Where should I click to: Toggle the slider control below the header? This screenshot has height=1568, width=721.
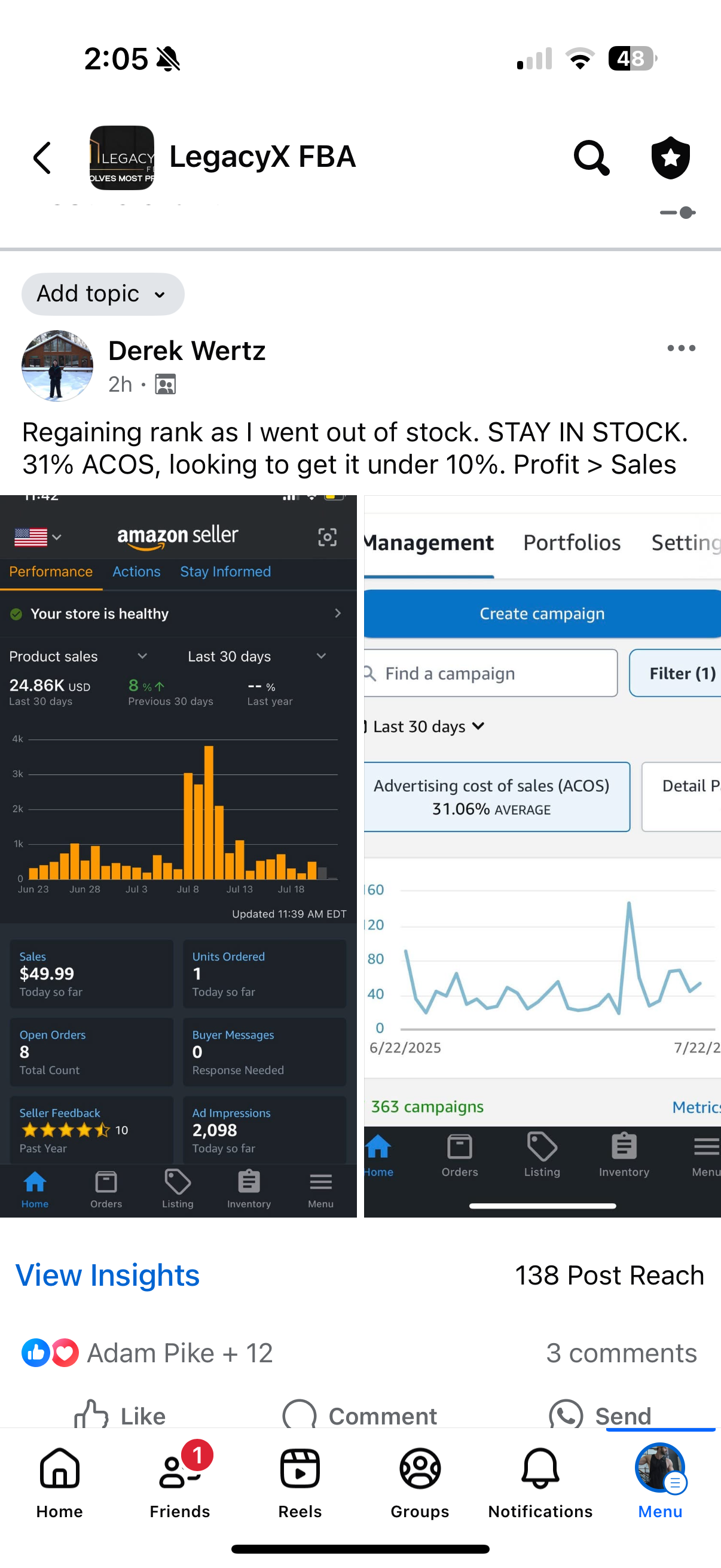[678, 212]
